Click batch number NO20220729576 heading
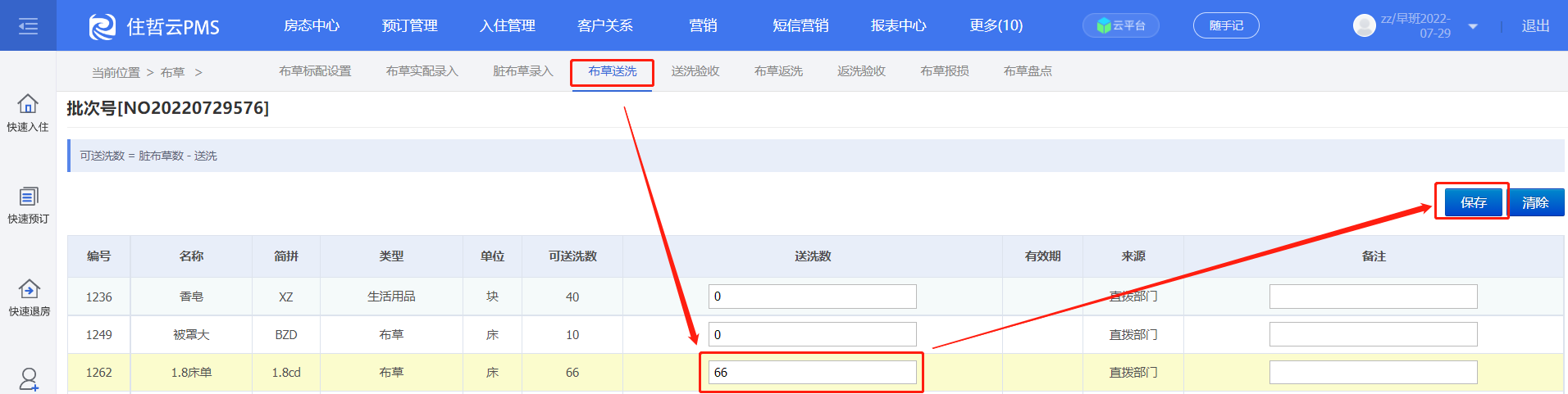The height and width of the screenshot is (394, 1568). coord(168,108)
